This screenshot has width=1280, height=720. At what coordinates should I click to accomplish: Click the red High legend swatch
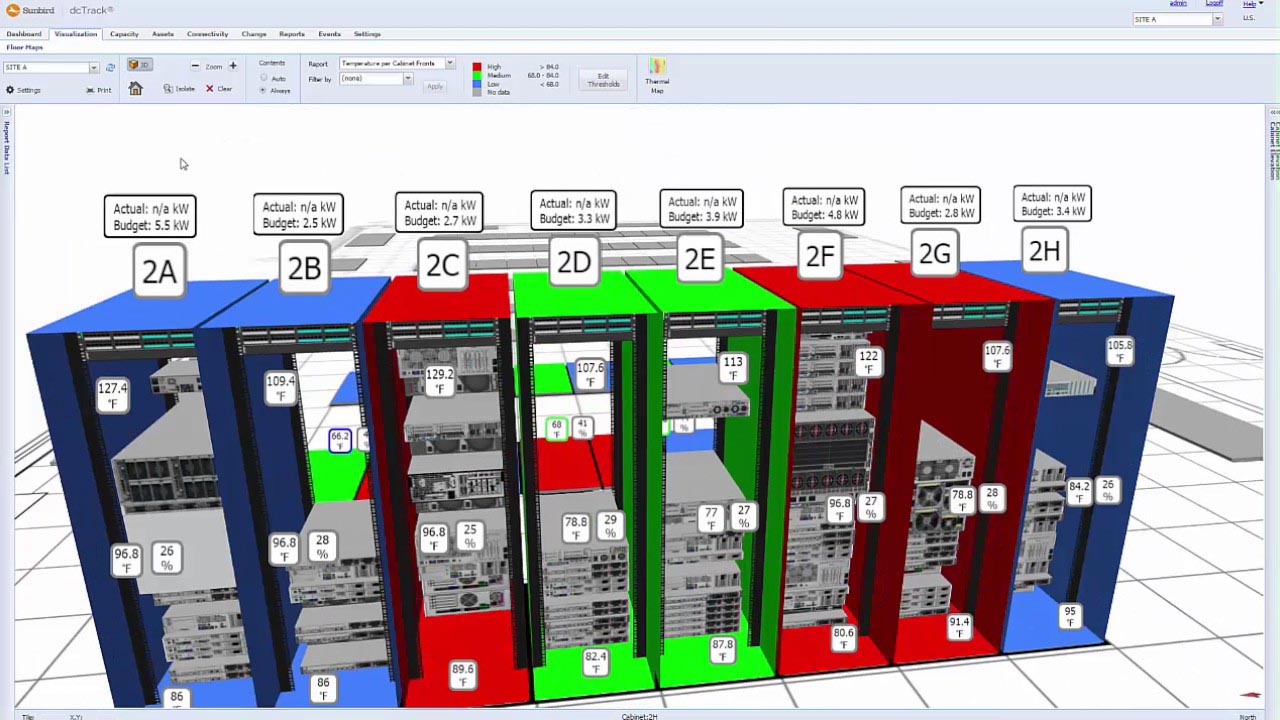(477, 67)
